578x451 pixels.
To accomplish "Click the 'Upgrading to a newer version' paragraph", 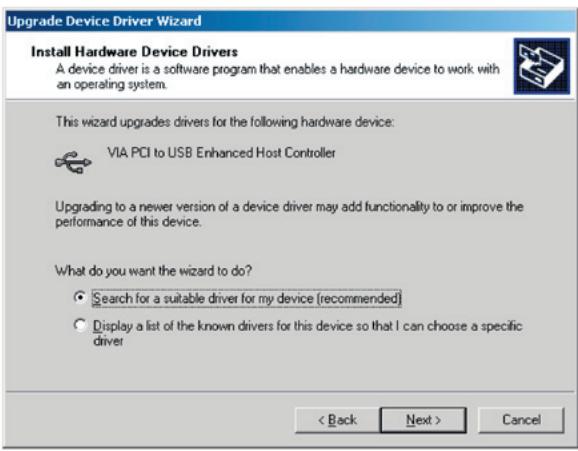I will click(289, 214).
